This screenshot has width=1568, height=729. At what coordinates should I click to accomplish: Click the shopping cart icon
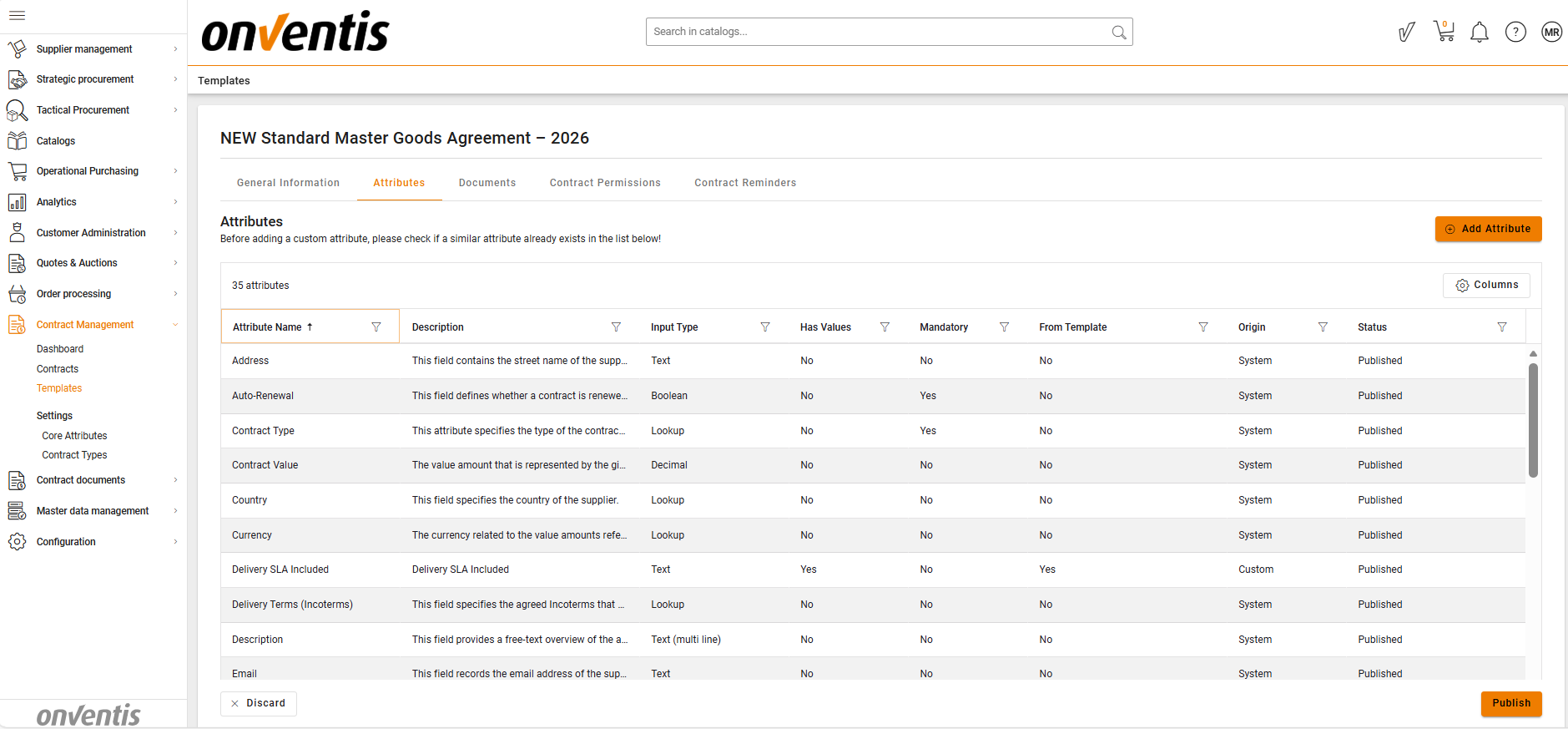pyautogui.click(x=1444, y=32)
